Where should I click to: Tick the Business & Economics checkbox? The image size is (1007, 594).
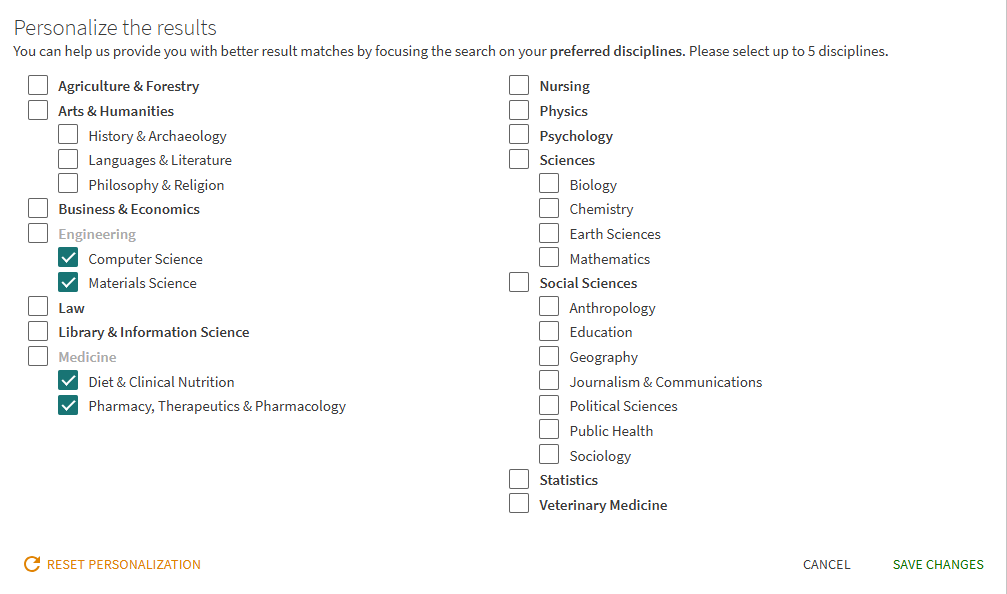[38, 209]
